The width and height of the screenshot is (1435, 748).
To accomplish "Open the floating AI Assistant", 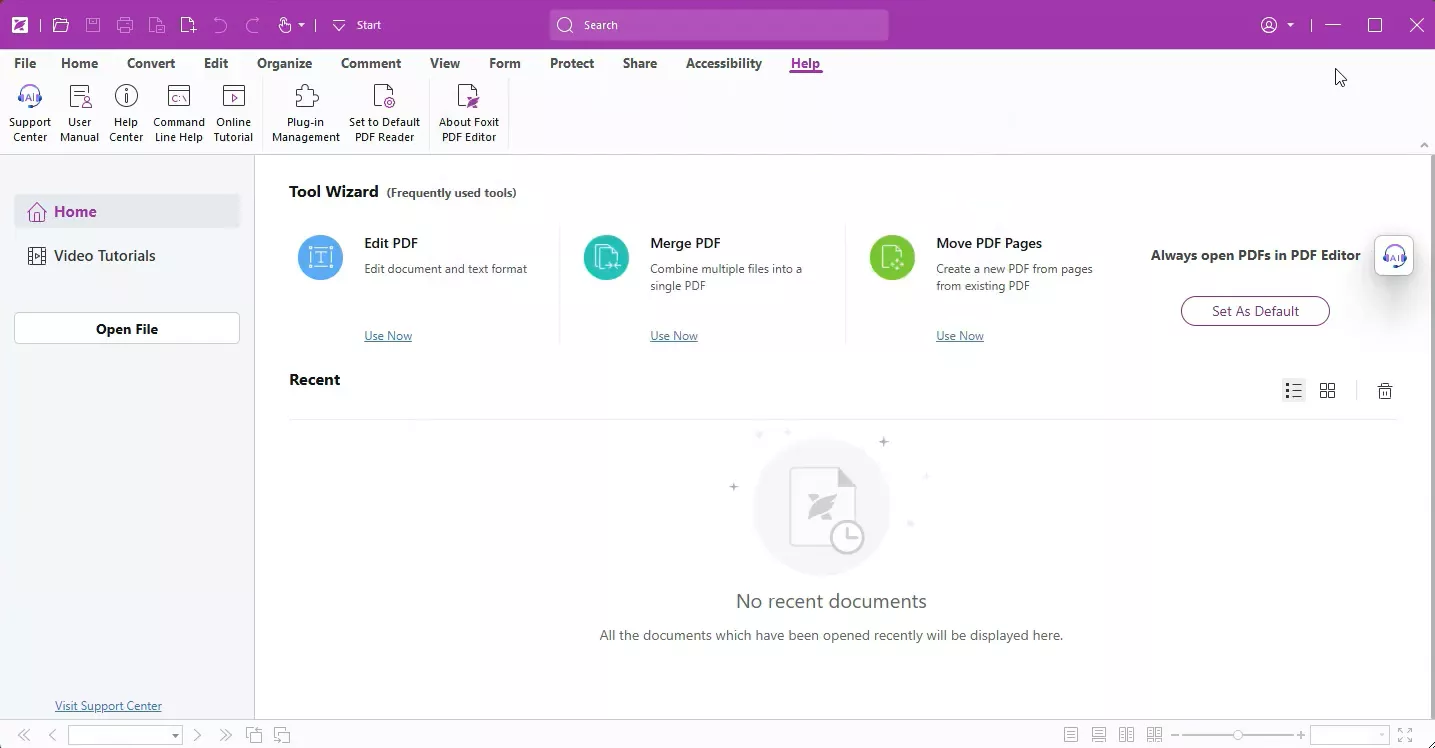I will click(1394, 256).
